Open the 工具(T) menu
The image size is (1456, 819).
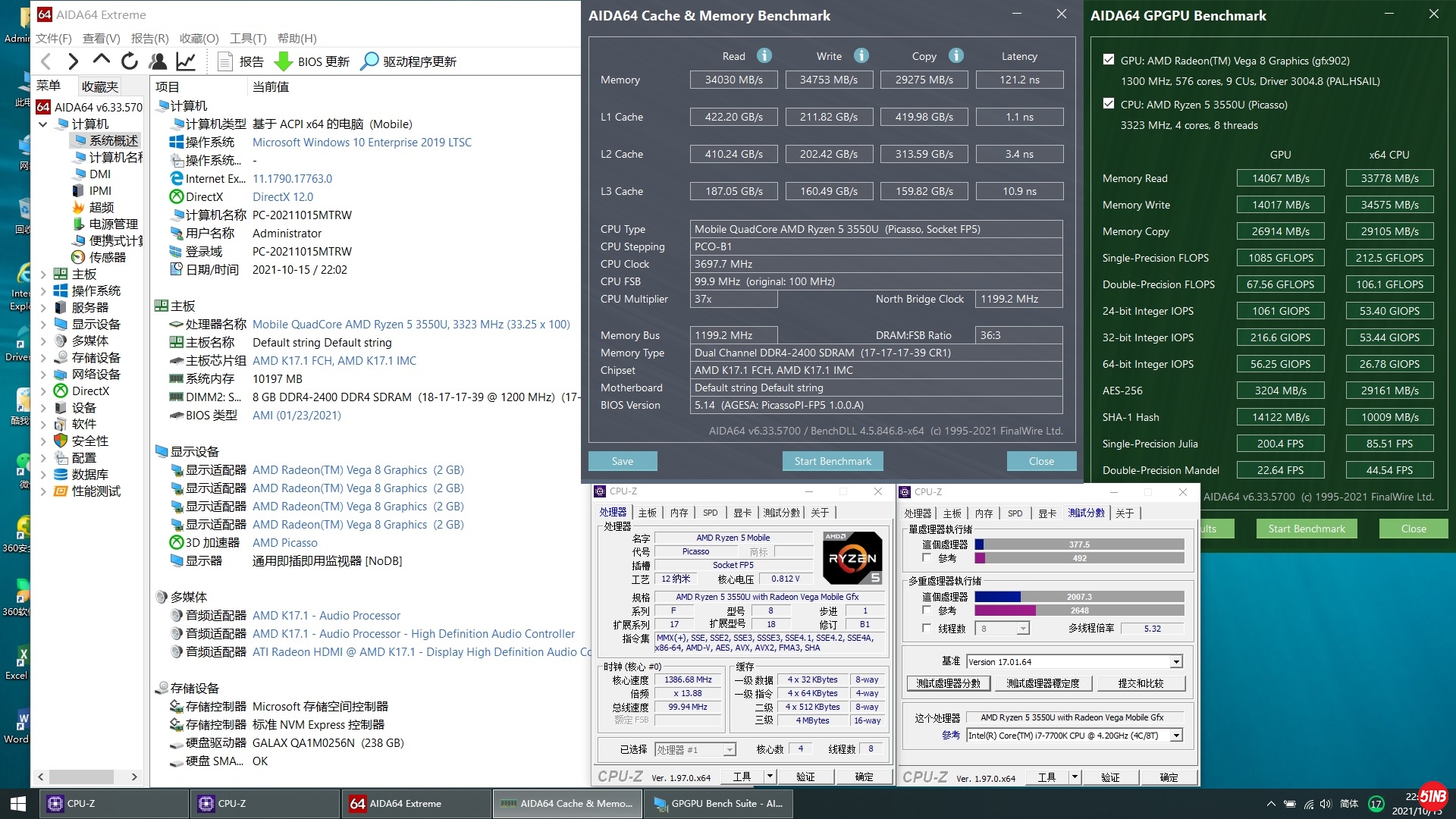click(x=248, y=38)
